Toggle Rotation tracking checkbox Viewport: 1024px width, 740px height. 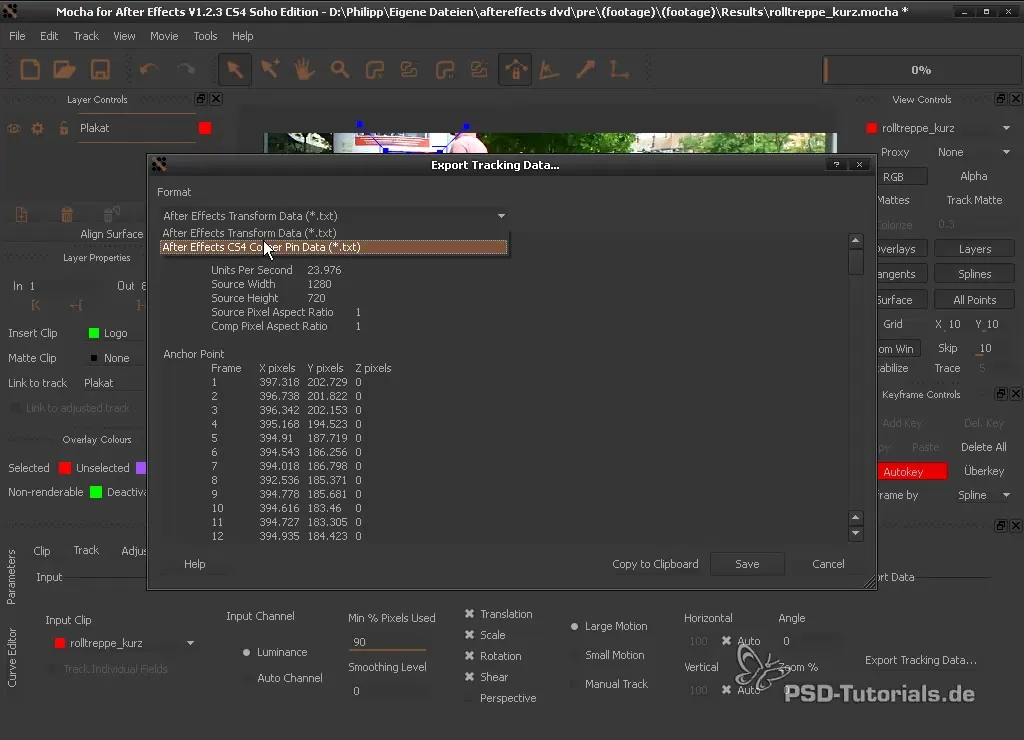[x=470, y=656]
